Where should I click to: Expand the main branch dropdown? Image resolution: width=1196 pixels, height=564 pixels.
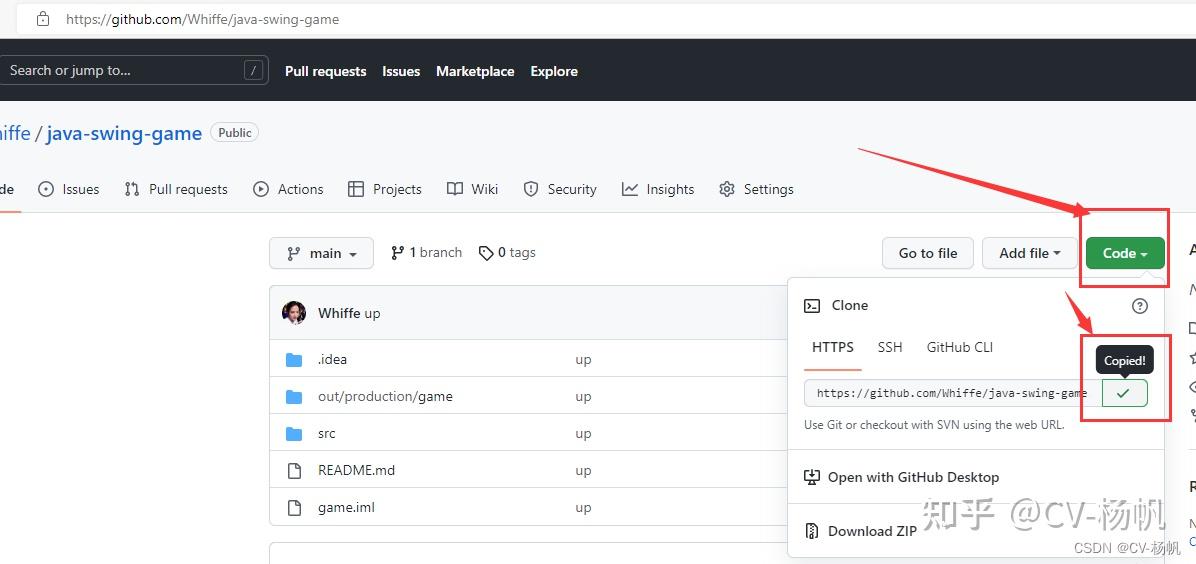[x=321, y=253]
